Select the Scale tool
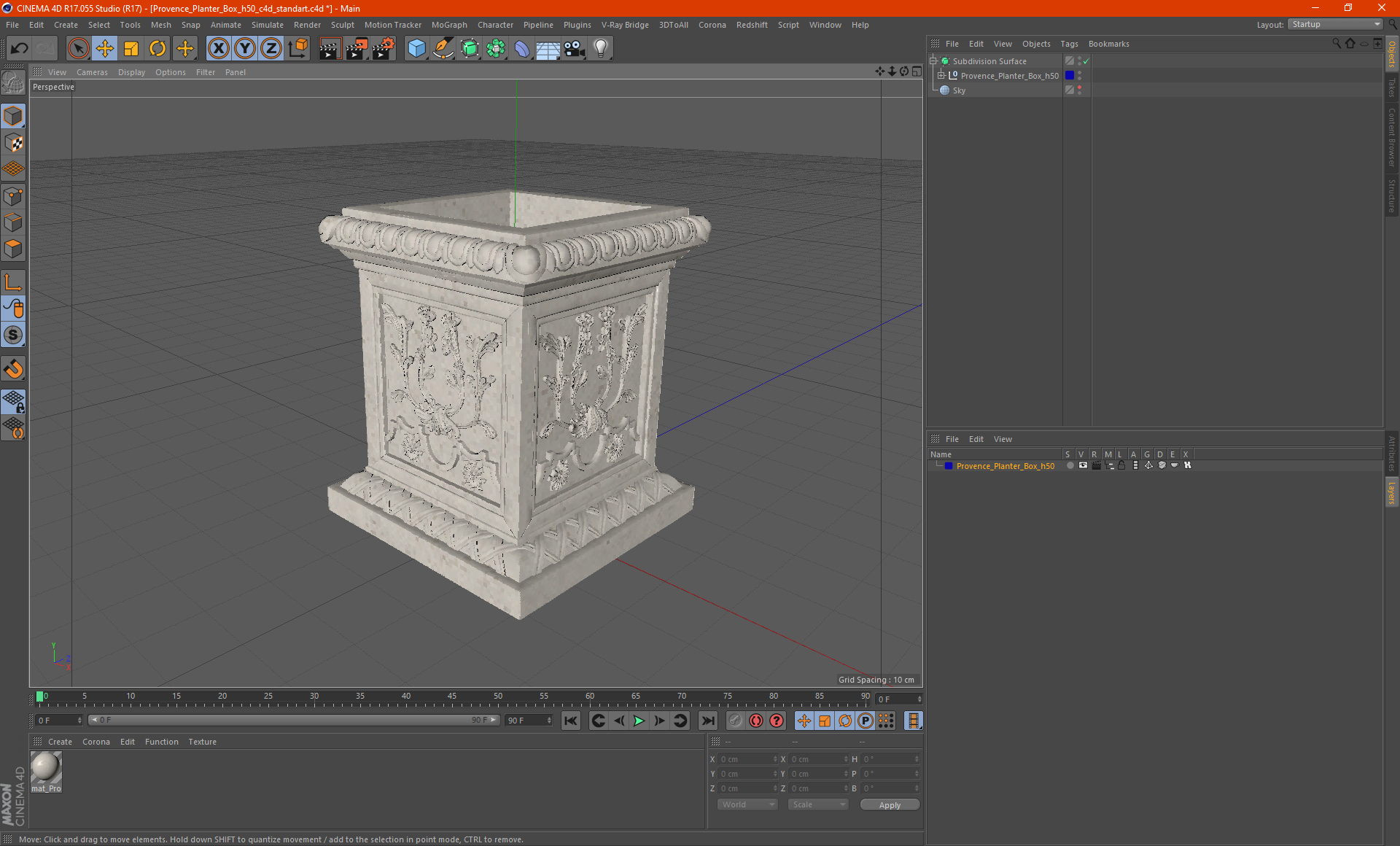Image resolution: width=1400 pixels, height=846 pixels. tap(131, 49)
